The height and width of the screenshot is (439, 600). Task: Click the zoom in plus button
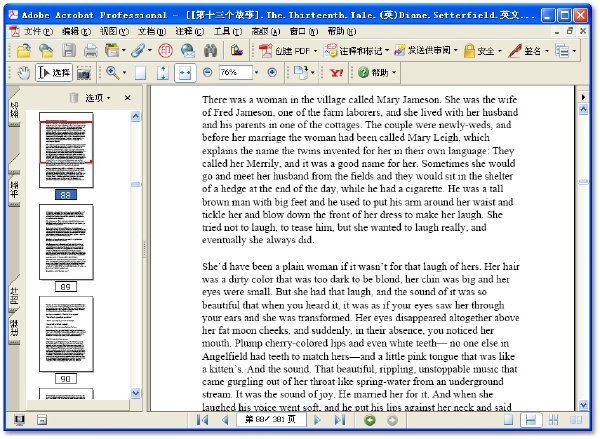click(272, 72)
